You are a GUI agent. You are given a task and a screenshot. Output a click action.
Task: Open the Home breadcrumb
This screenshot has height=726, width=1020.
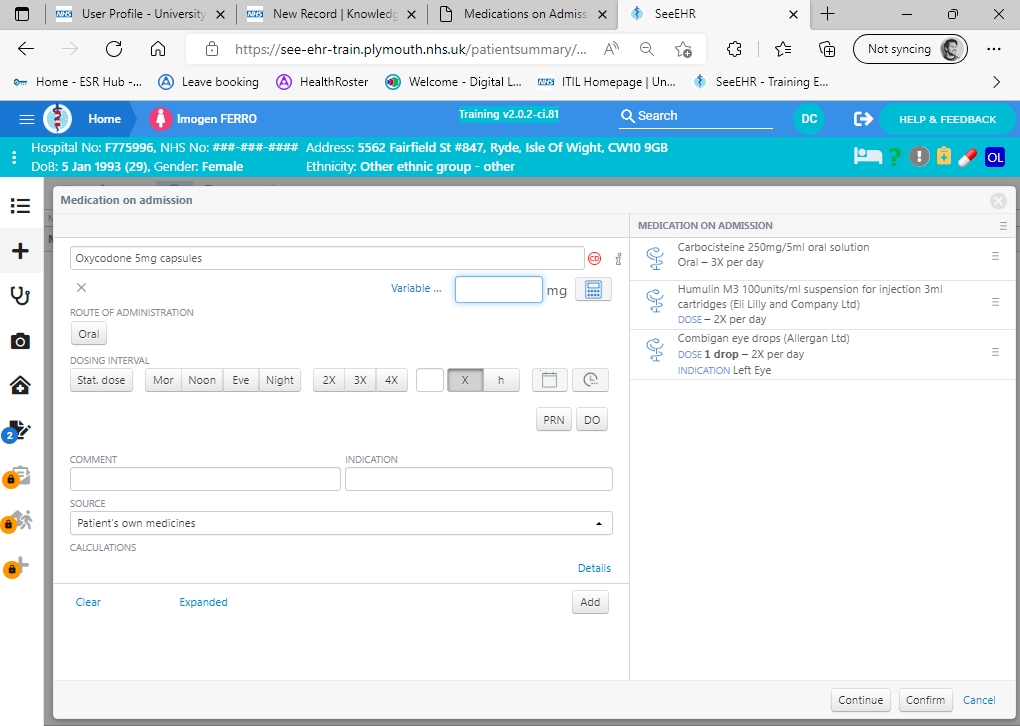[104, 119]
